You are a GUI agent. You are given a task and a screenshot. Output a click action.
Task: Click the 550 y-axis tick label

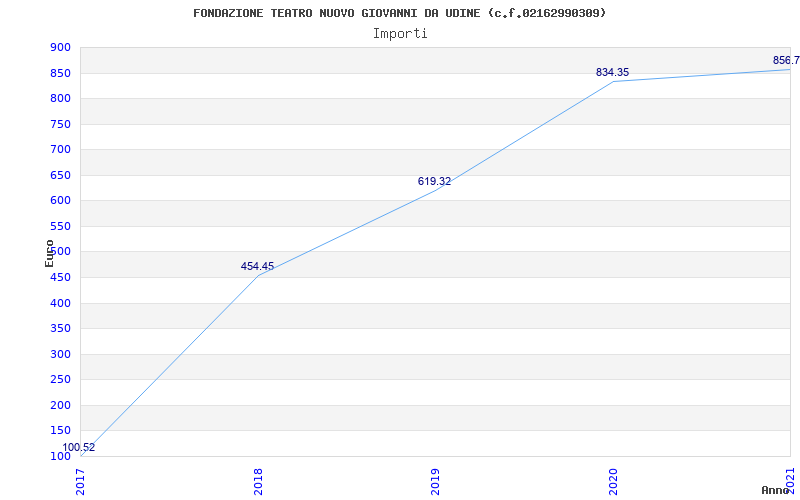click(60, 226)
